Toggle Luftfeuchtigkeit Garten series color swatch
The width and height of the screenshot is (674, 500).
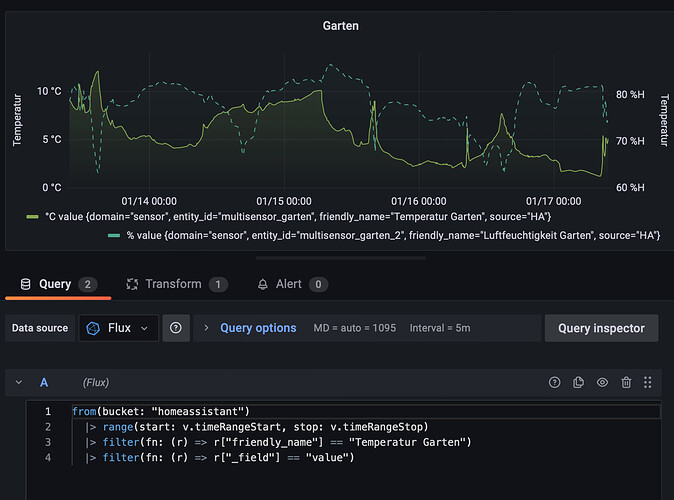pyautogui.click(x=114, y=236)
